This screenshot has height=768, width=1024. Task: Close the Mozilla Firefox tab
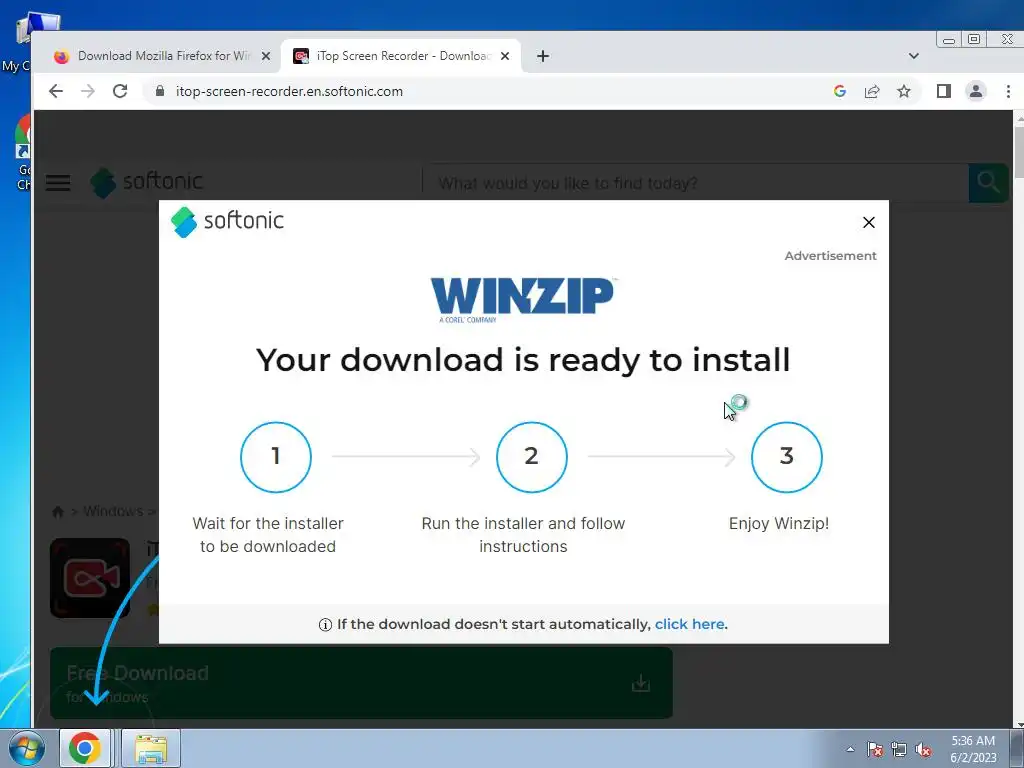pyautogui.click(x=266, y=56)
